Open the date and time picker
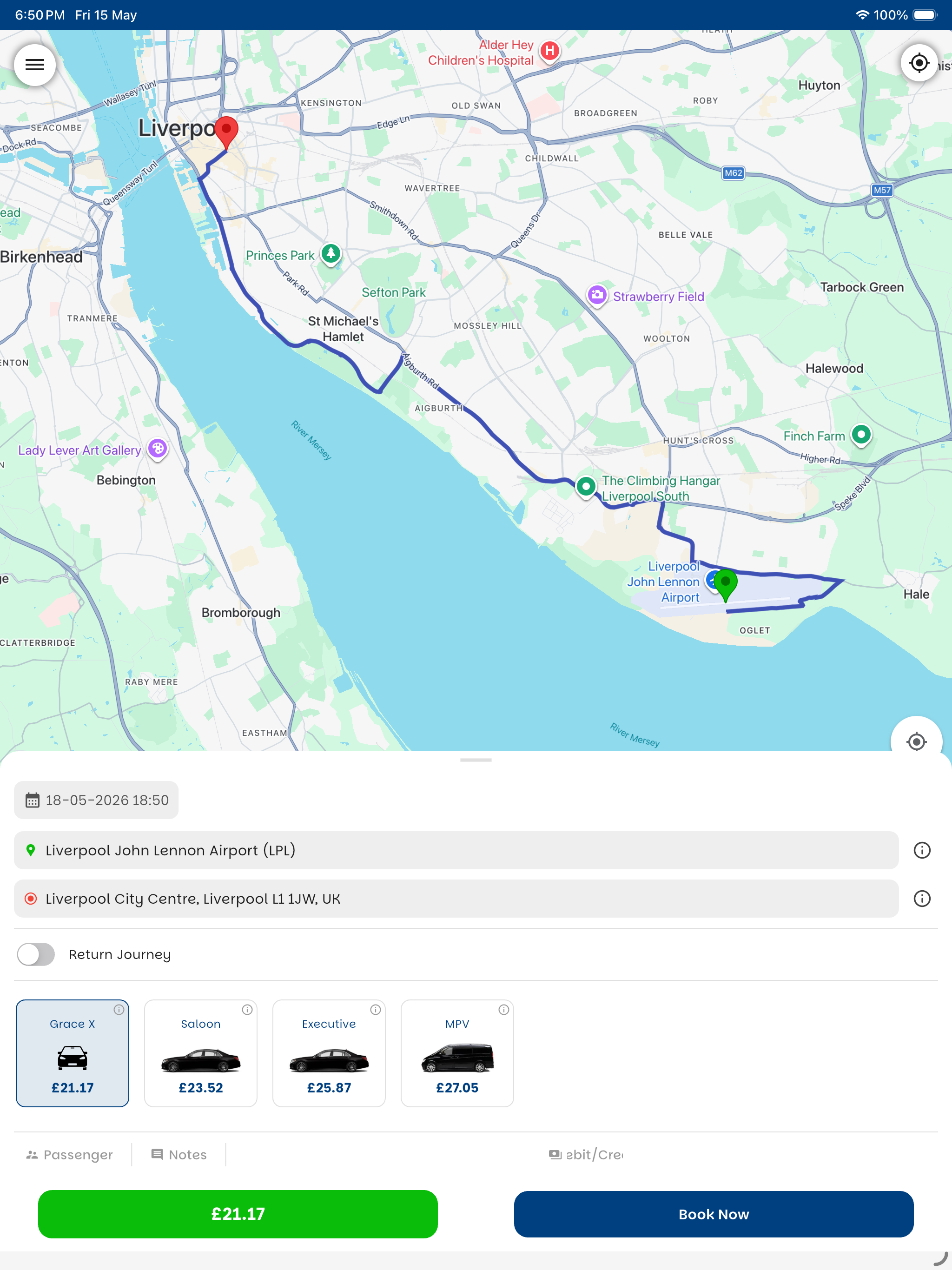952x1270 pixels. tap(97, 800)
